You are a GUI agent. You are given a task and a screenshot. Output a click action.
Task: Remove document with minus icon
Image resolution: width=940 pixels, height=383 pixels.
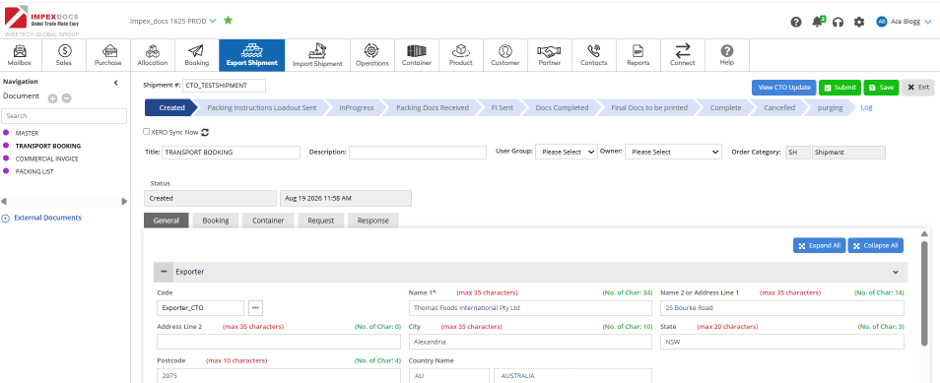(67, 98)
